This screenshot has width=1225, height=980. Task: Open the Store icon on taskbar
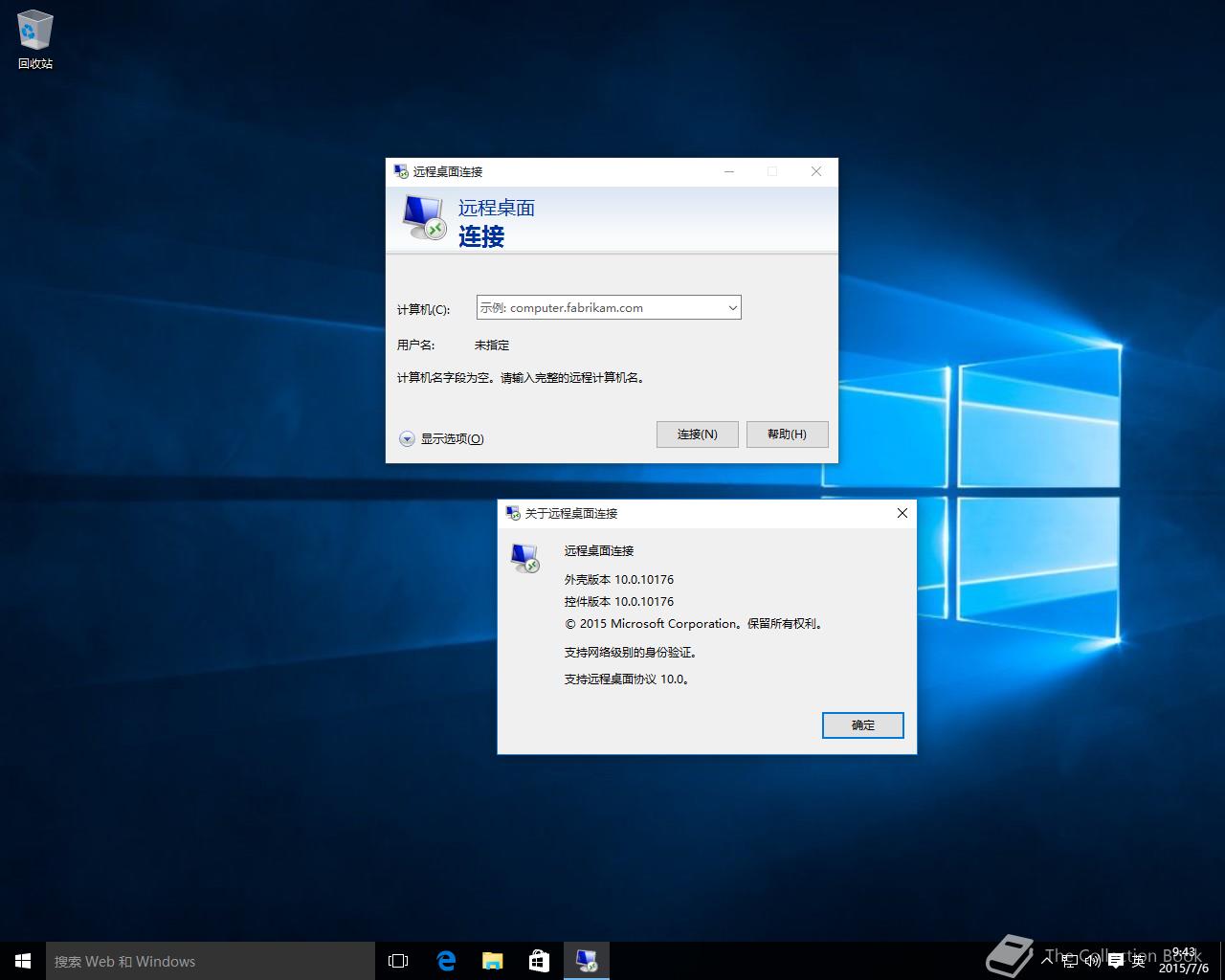pyautogui.click(x=540, y=961)
